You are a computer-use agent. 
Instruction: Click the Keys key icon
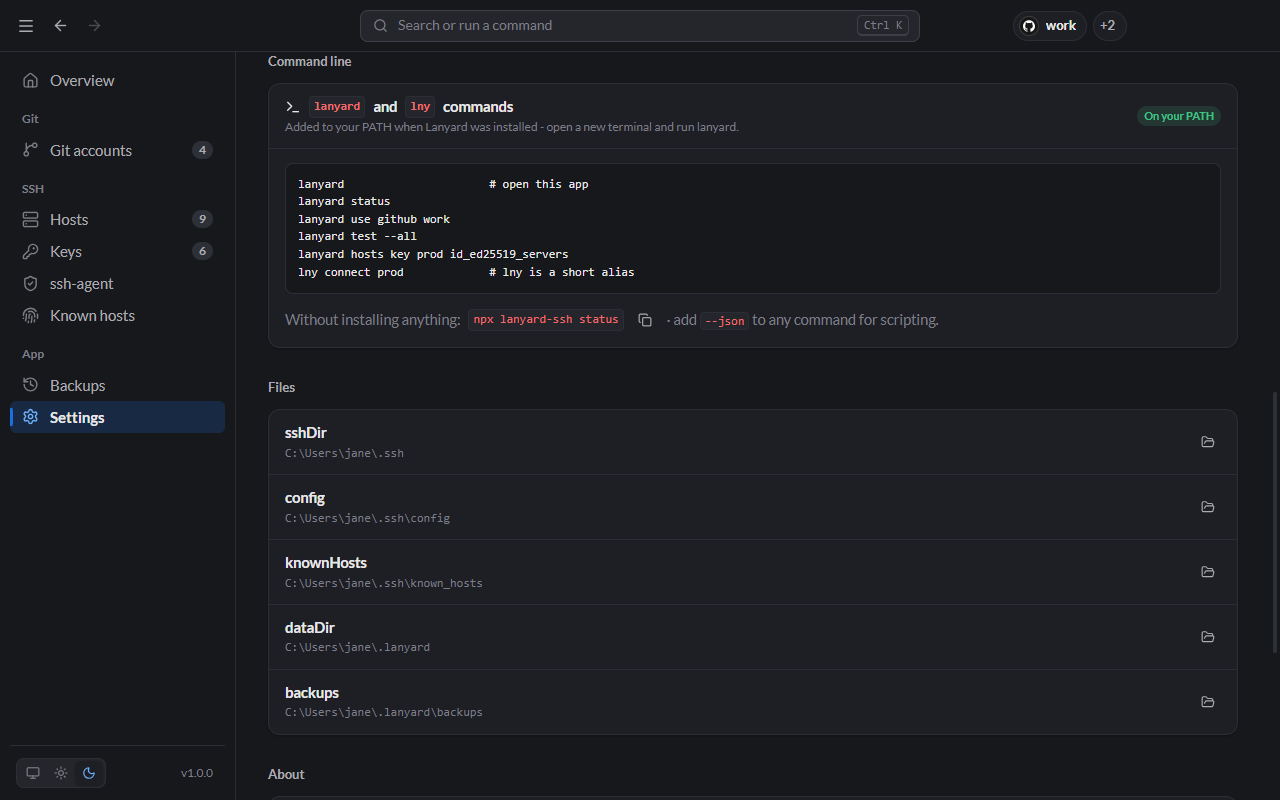click(31, 251)
